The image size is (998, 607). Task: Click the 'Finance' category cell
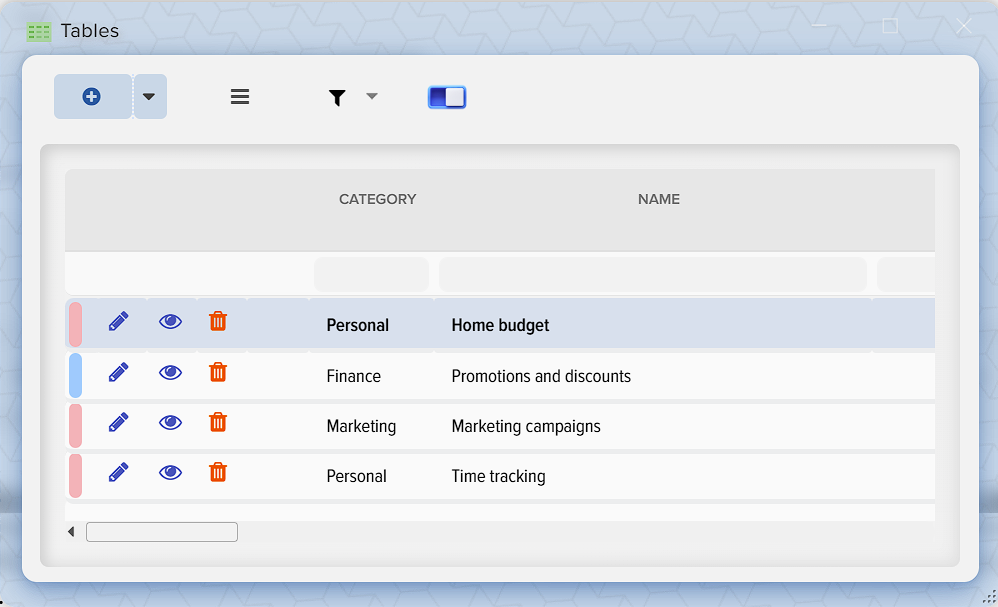[x=353, y=376]
